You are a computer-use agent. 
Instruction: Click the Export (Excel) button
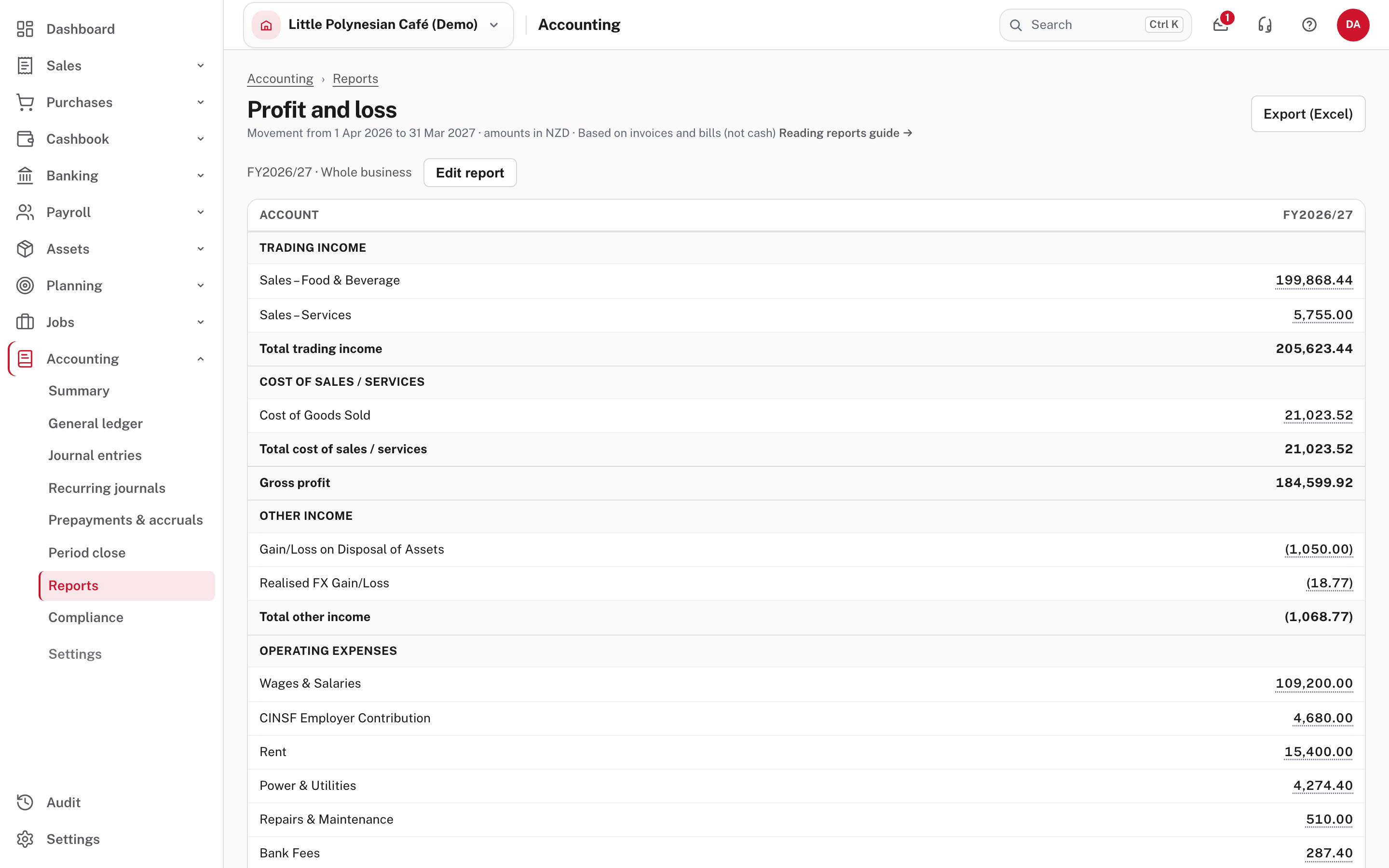tap(1308, 114)
